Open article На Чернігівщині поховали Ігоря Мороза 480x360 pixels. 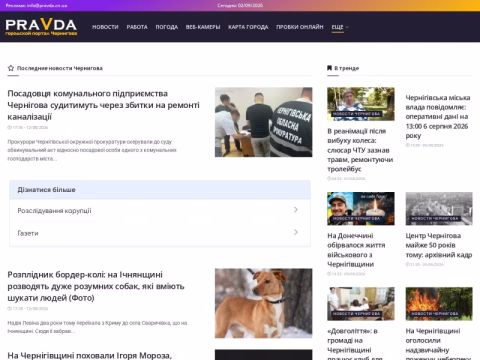tap(89, 355)
